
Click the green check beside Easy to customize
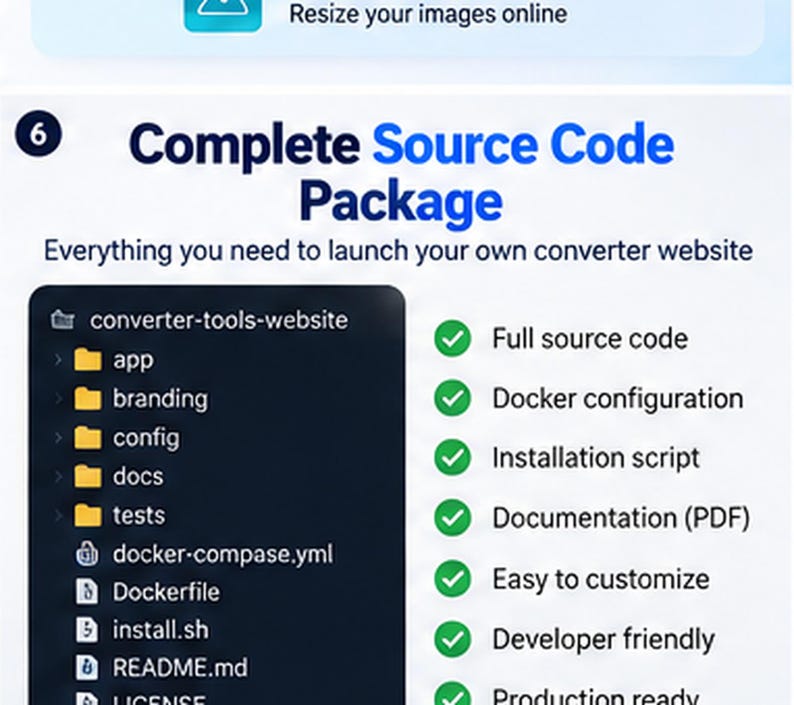point(453,578)
